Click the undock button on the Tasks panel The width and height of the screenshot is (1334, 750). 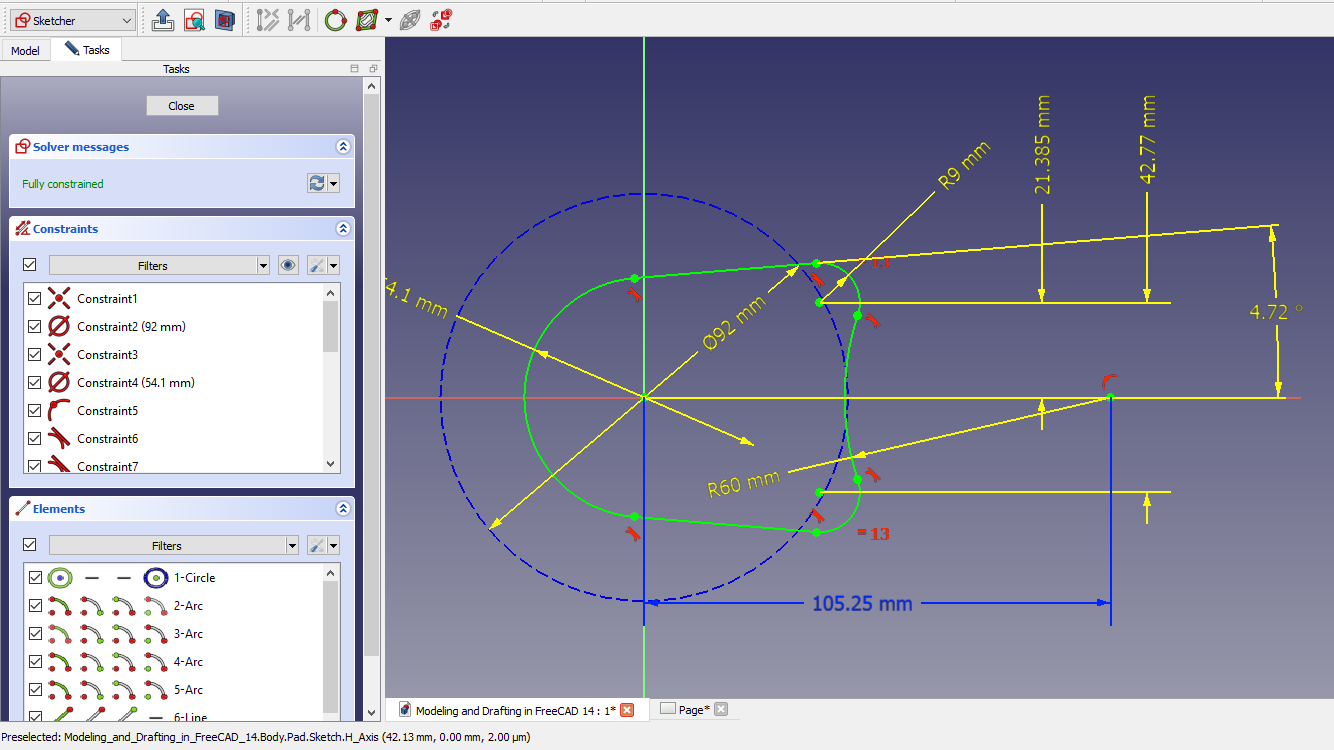coord(372,68)
